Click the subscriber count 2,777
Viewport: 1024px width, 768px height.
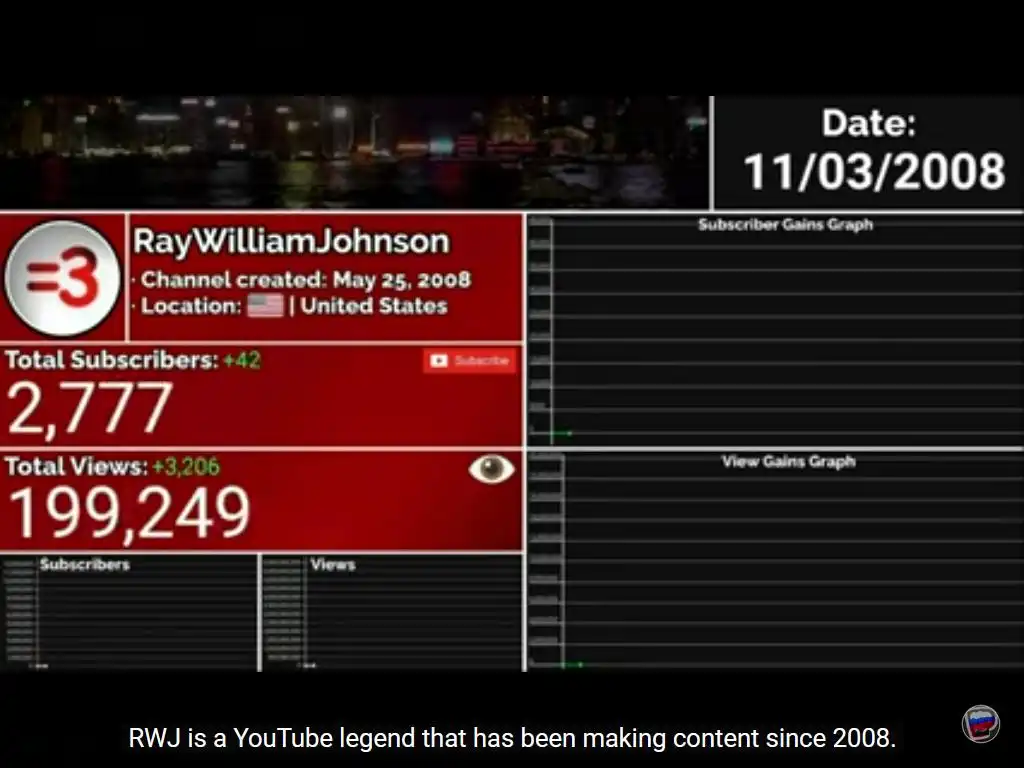coord(89,408)
